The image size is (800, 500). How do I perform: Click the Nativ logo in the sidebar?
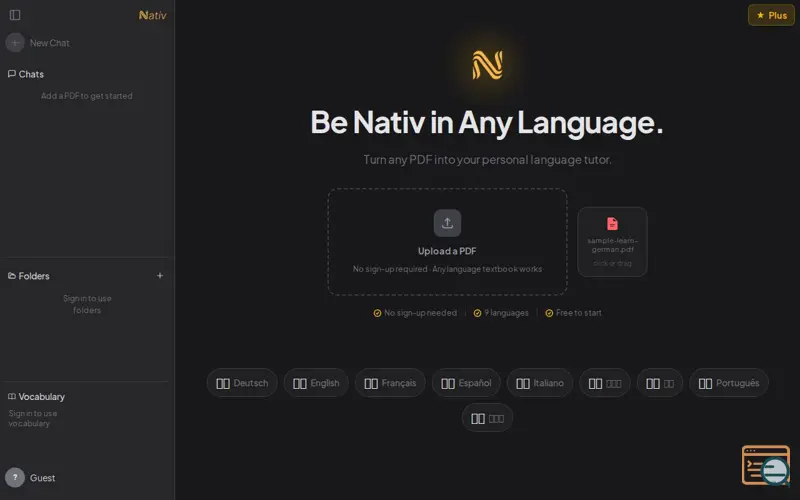pos(153,15)
